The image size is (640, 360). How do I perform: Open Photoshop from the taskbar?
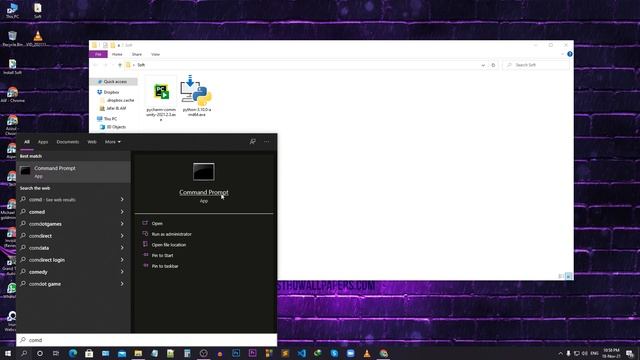point(236,353)
